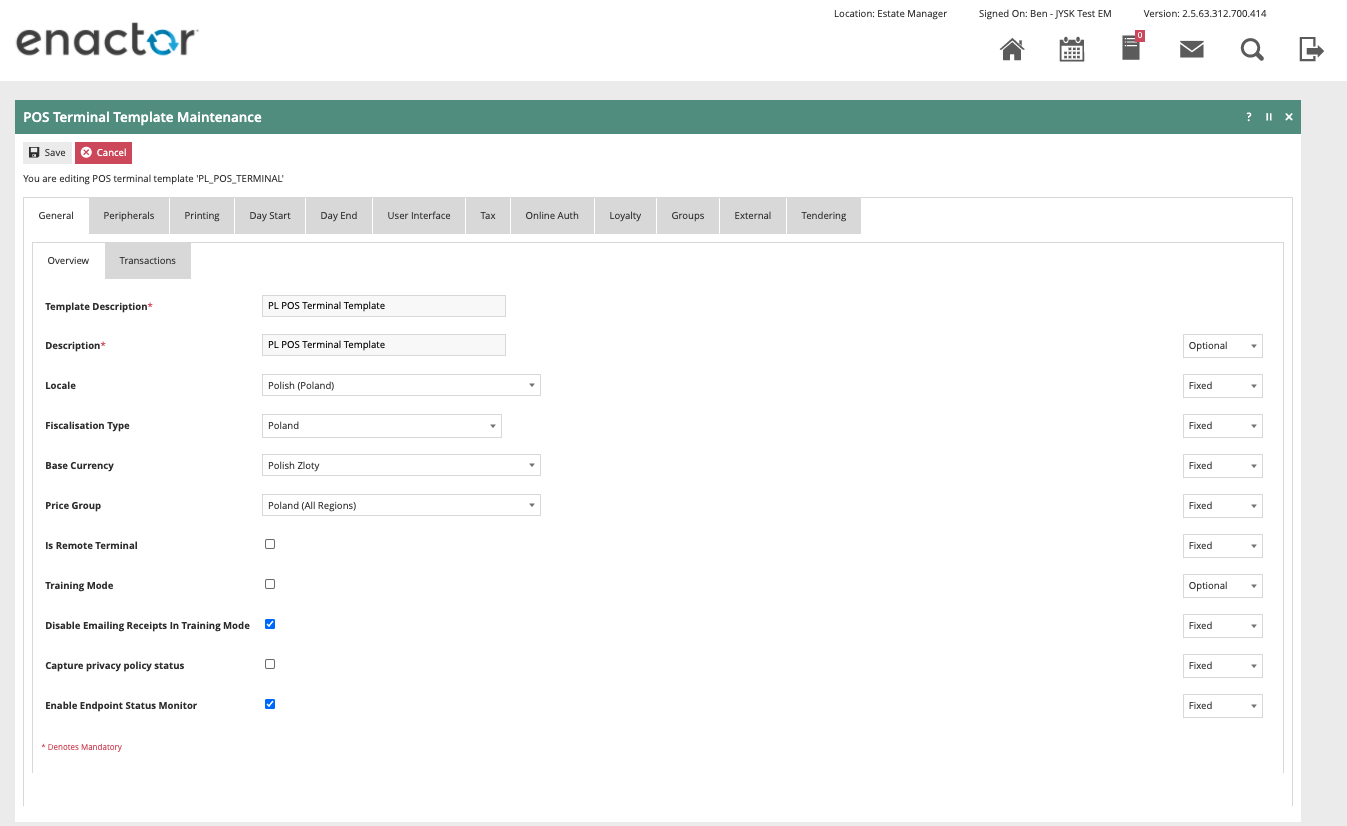The height and width of the screenshot is (826, 1347).
Task: Open the messages envelope icon
Action: point(1191,49)
